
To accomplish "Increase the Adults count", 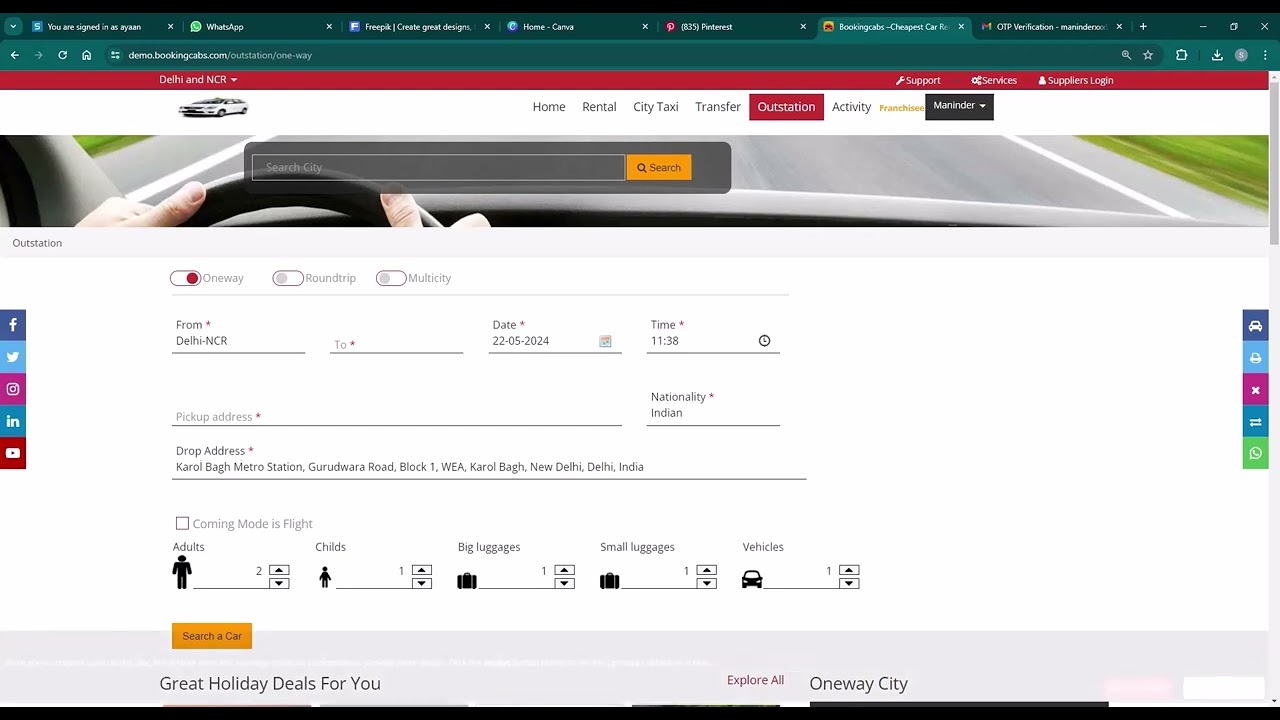I will (x=279, y=570).
